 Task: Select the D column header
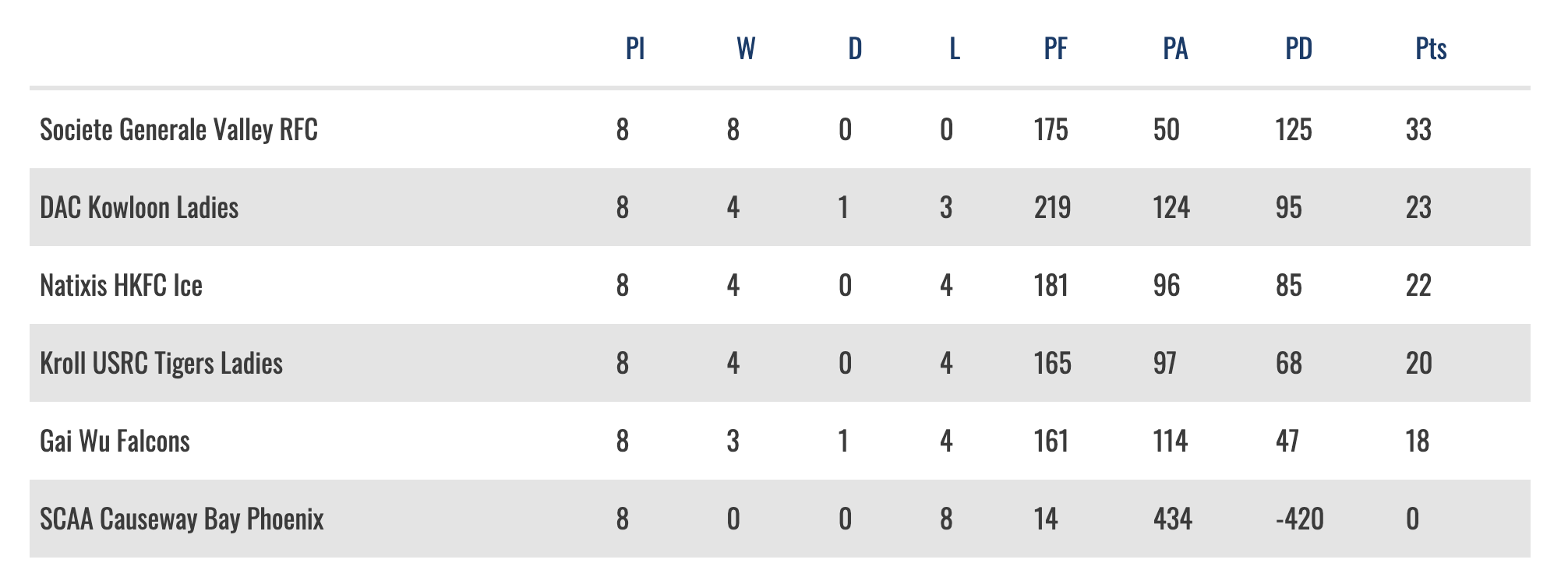click(x=855, y=49)
